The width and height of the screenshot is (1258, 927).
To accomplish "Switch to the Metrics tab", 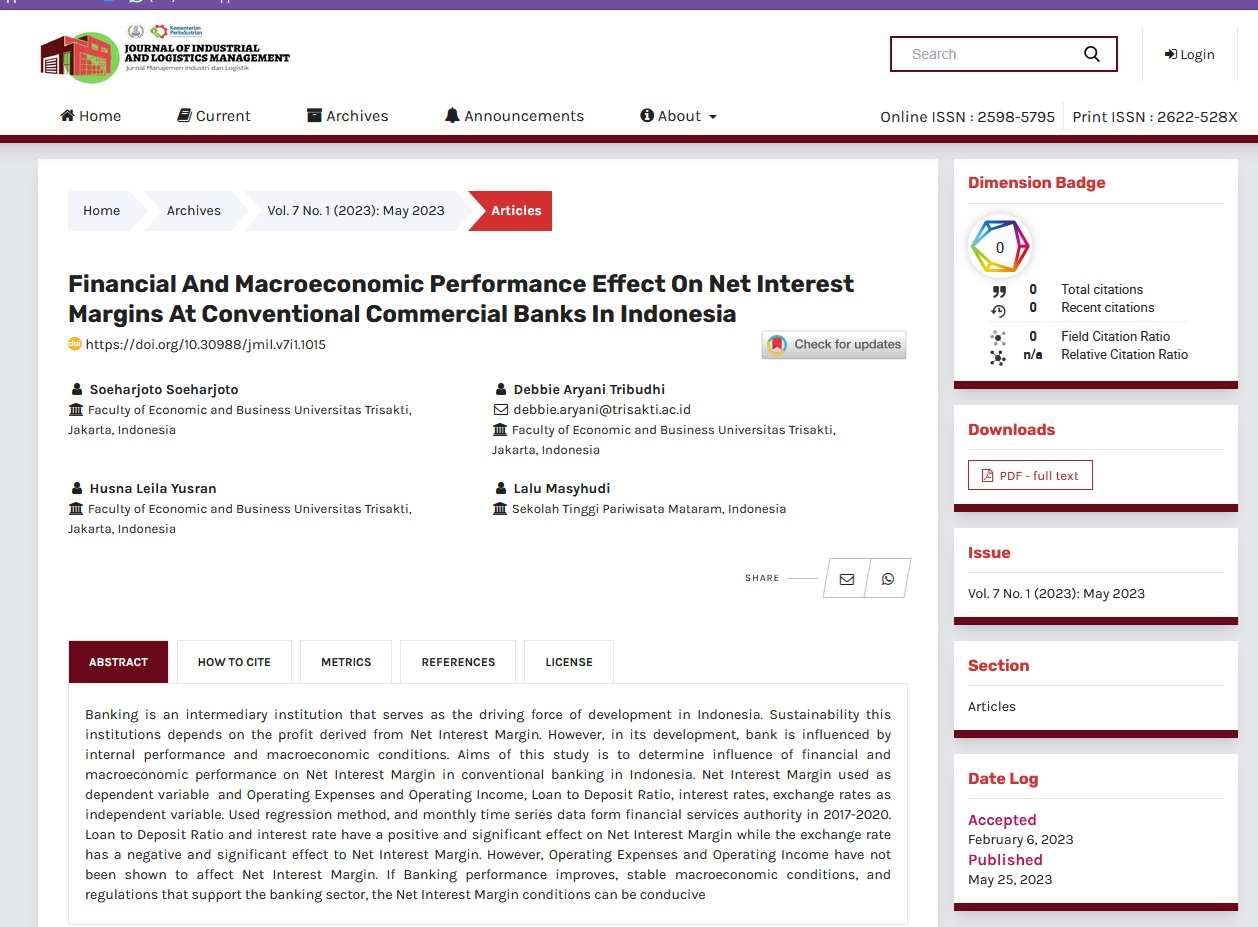I will pyautogui.click(x=346, y=662).
